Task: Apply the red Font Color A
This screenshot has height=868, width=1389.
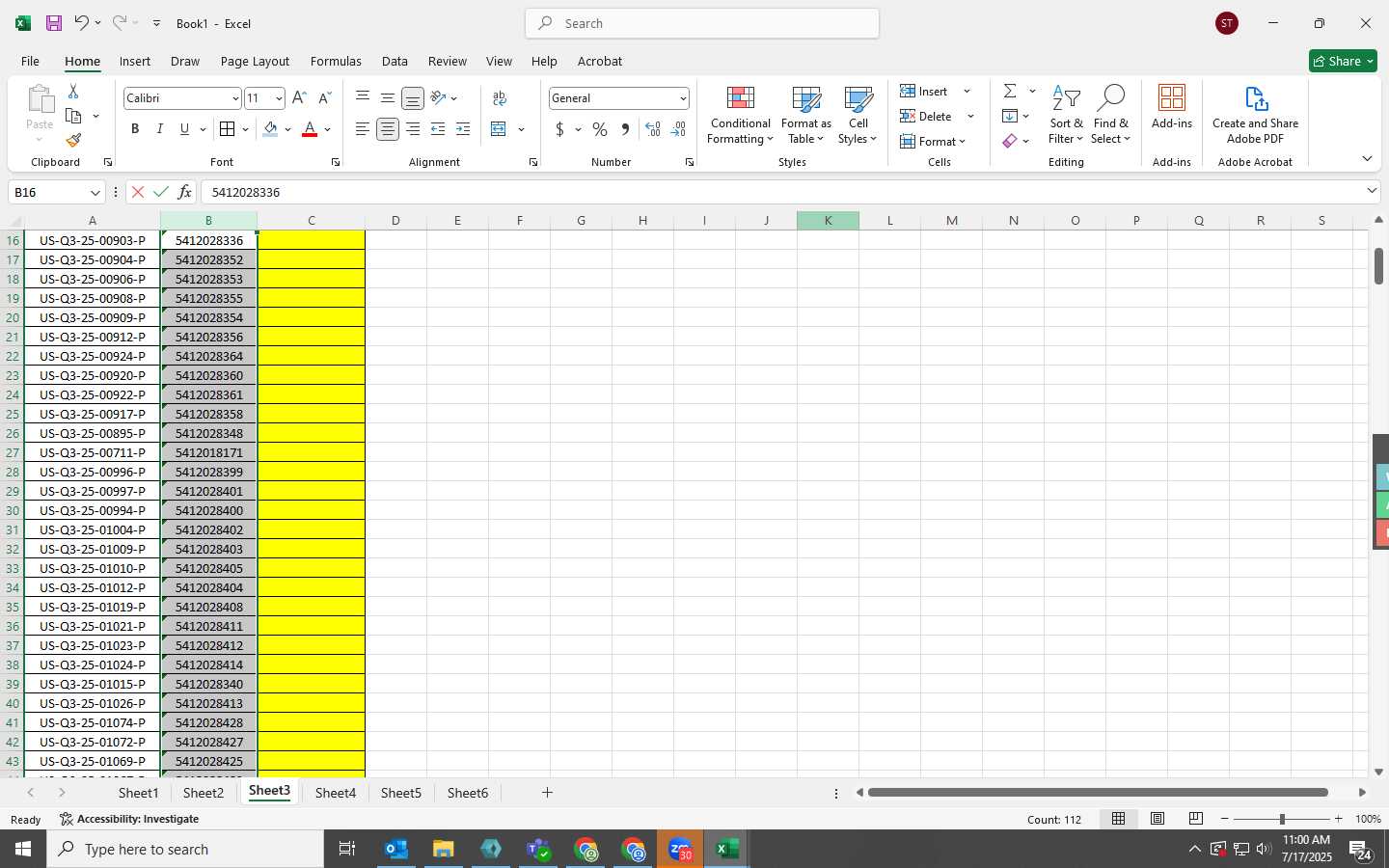Action: 310,129
